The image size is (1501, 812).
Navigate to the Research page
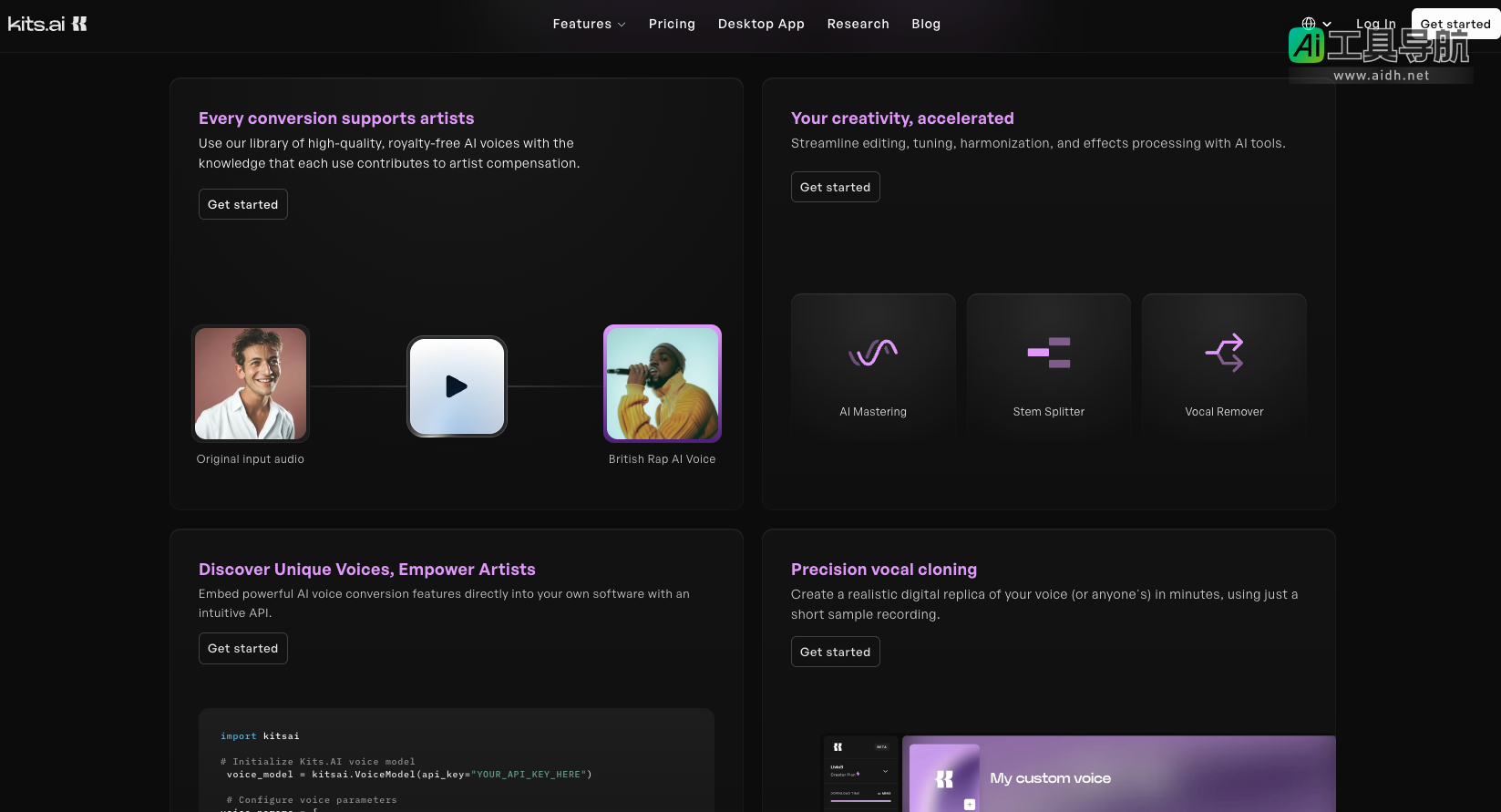click(858, 24)
